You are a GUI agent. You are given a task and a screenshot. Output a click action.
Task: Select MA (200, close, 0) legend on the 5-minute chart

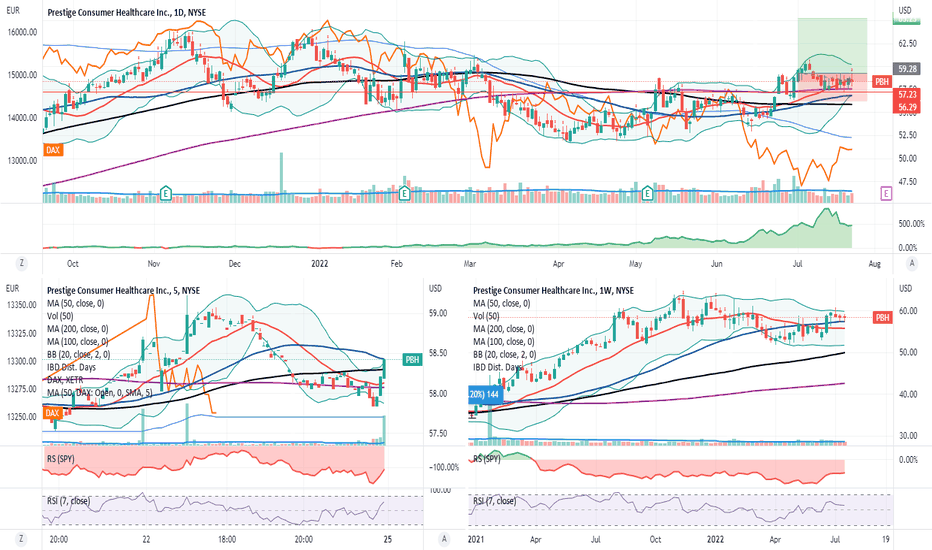tap(78, 329)
